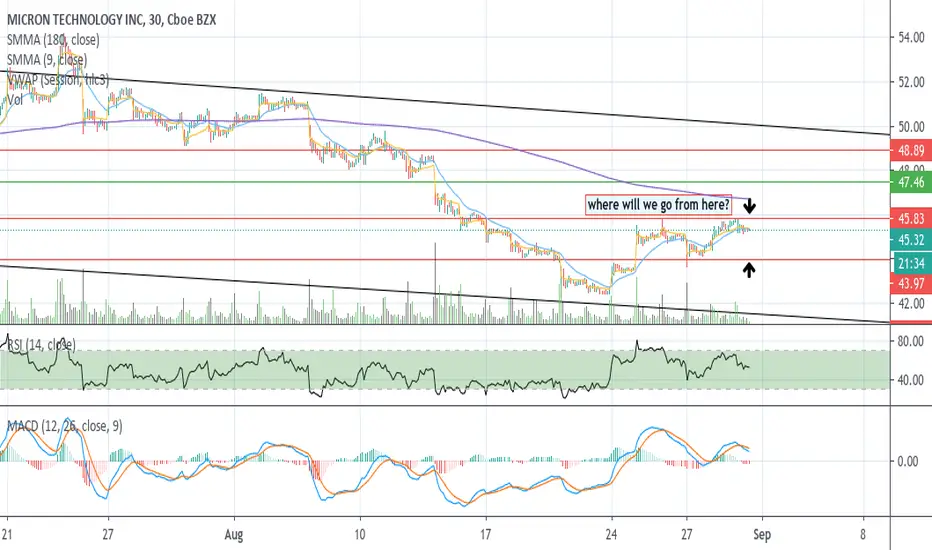Click the Sep date on time axis
Screen dimensions: 932x550
(x=761, y=535)
